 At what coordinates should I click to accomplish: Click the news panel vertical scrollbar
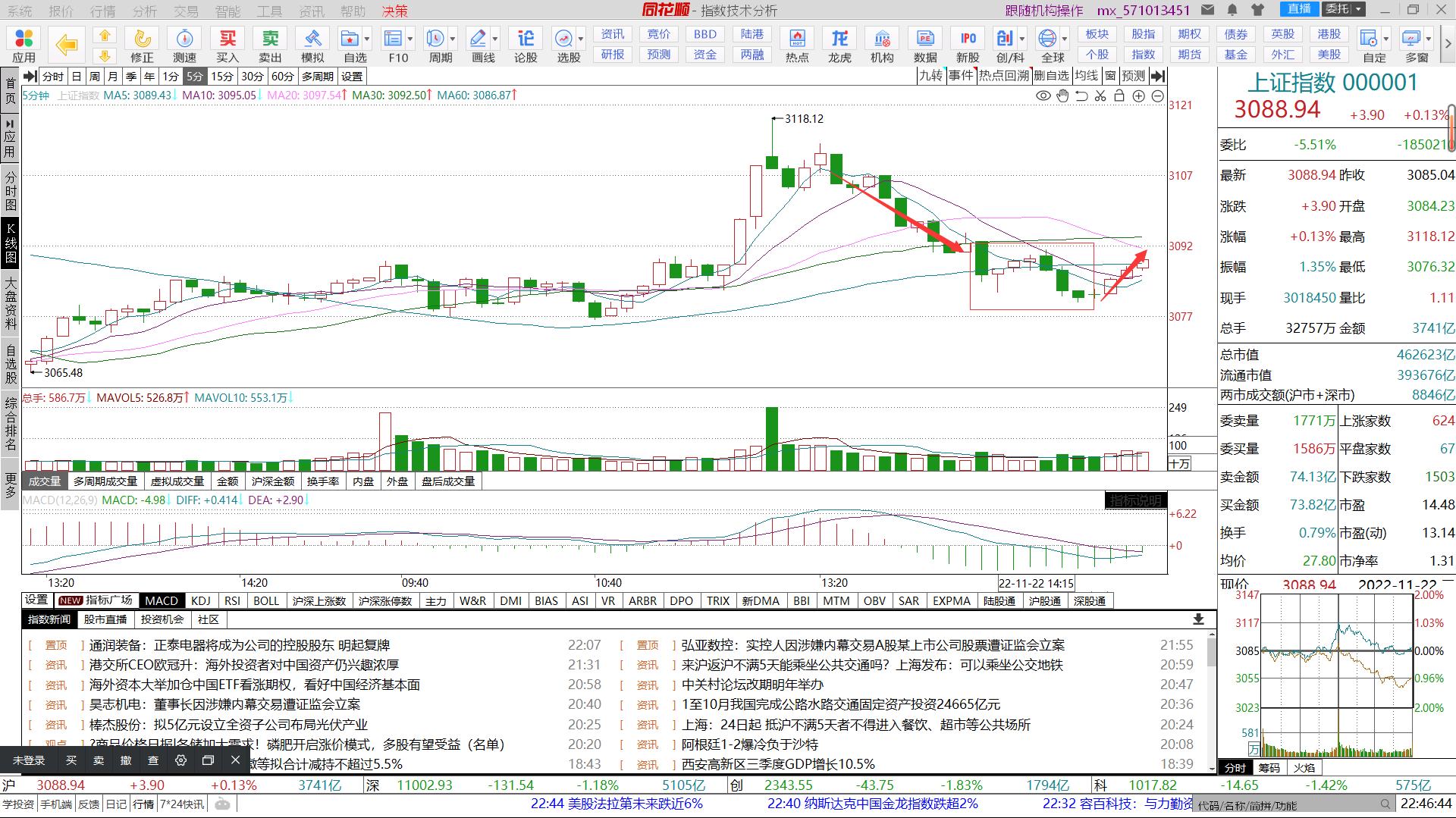pos(1212,701)
